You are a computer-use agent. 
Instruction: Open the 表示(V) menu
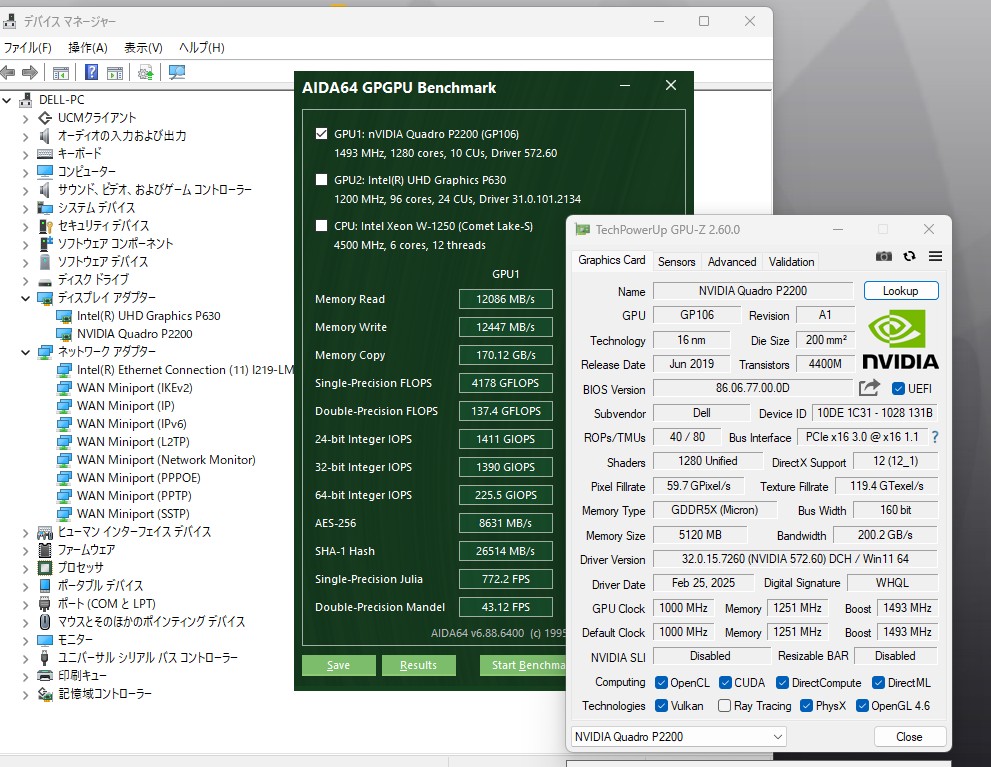point(143,47)
